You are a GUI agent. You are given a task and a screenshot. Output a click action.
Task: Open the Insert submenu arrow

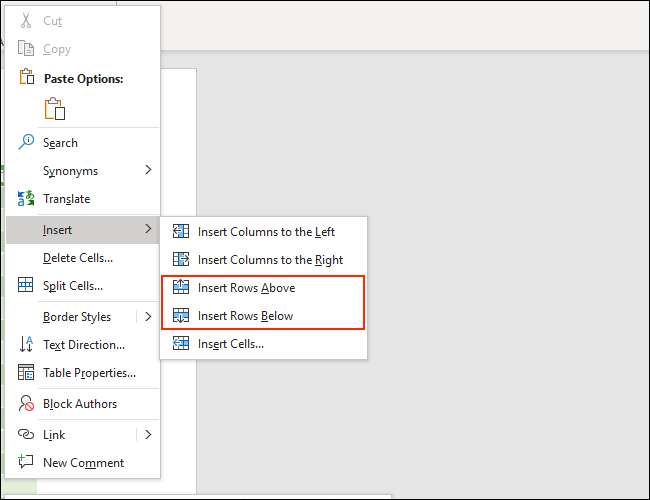[148, 230]
